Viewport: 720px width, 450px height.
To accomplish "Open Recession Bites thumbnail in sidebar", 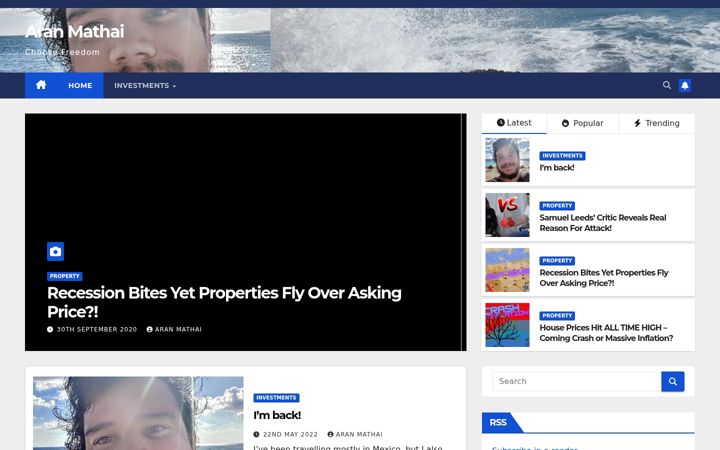I will (507, 270).
